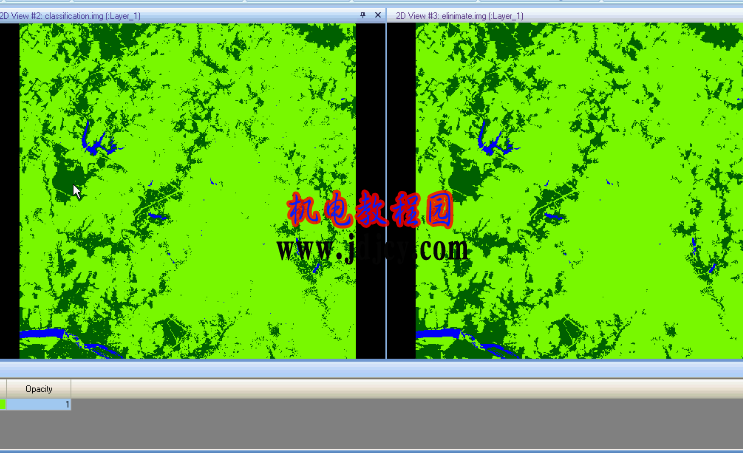Click the small blue pond in elinimate.img center
The image size is (743, 453).
(554, 217)
